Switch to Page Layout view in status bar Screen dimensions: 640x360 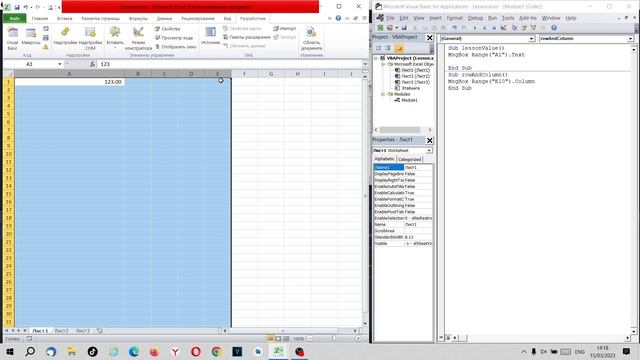(278, 339)
